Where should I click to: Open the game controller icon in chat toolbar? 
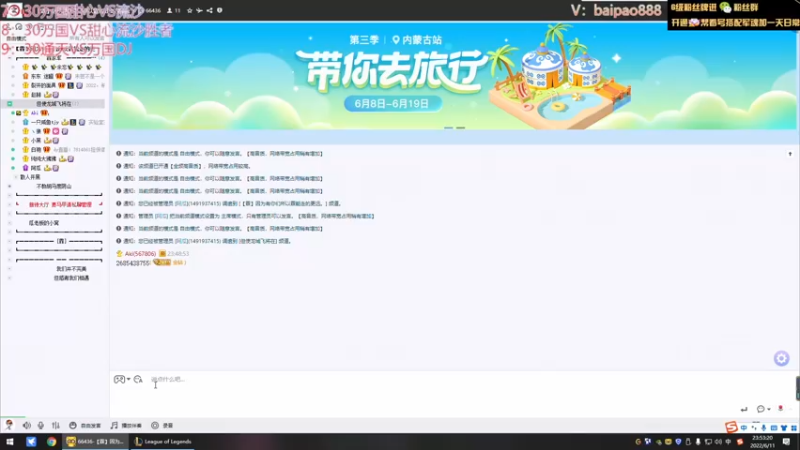pyautogui.click(x=119, y=379)
